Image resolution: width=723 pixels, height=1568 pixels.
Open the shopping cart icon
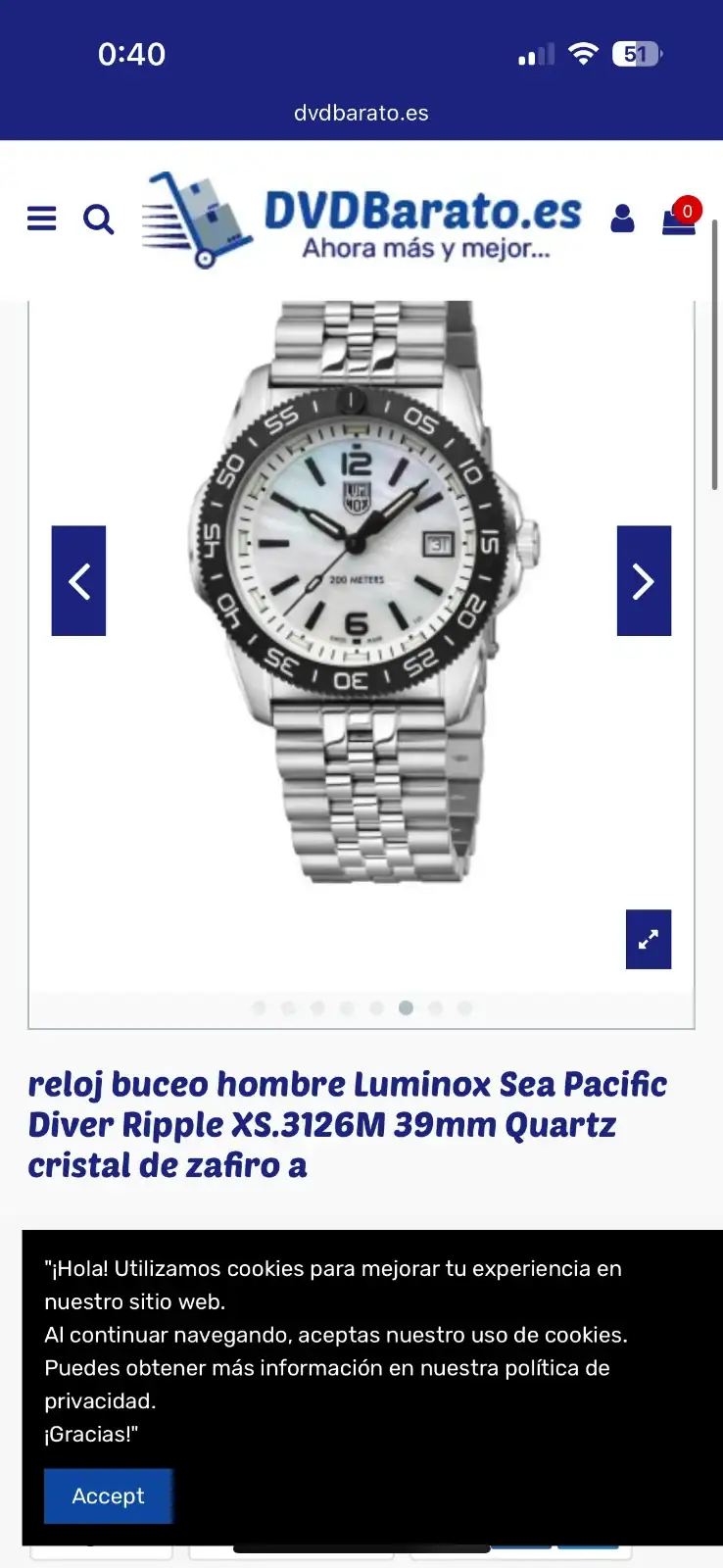coord(681,217)
